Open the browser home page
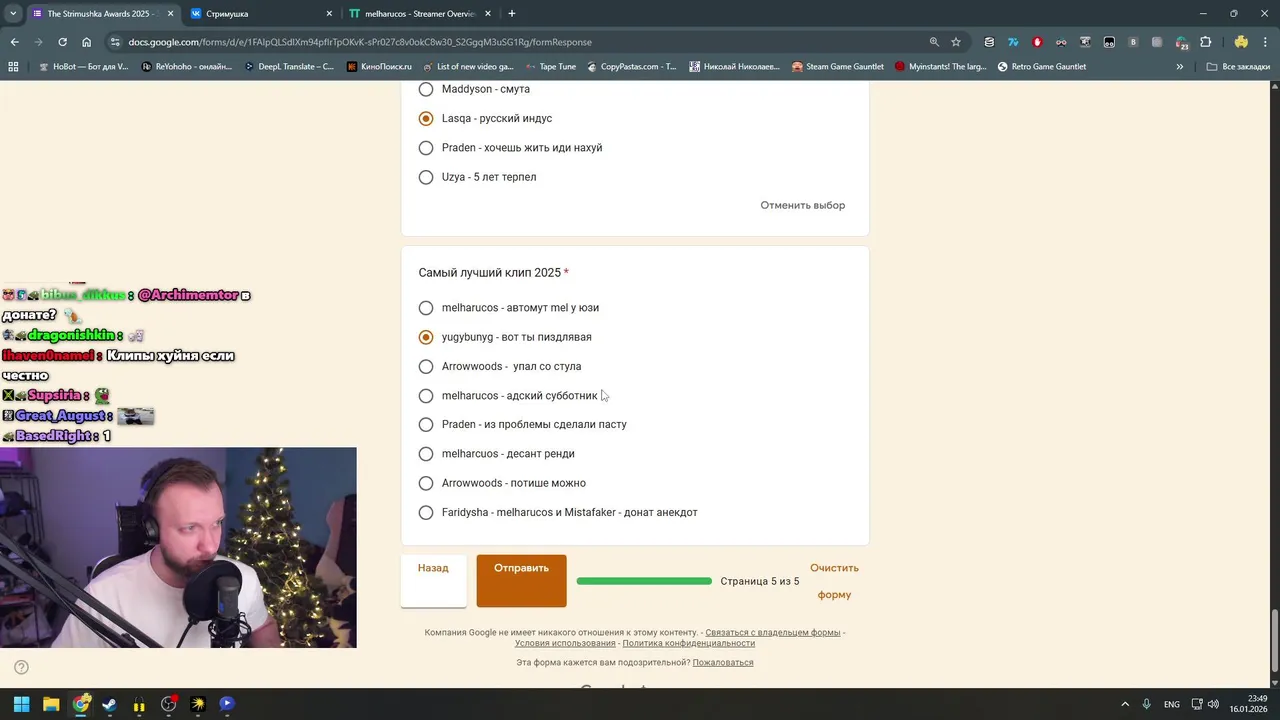The width and height of the screenshot is (1280, 720). pos(87,42)
